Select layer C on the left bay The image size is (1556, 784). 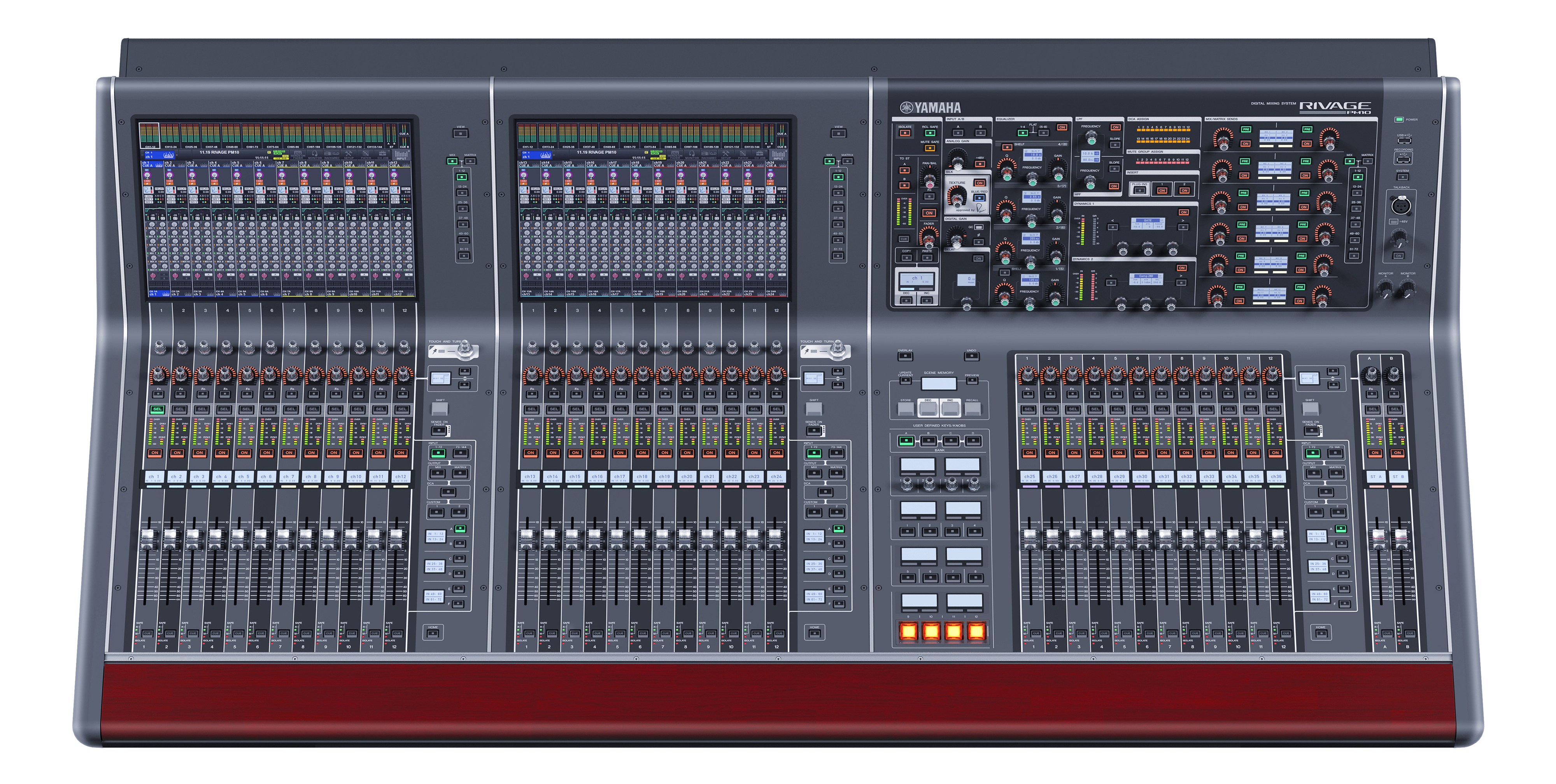click(x=460, y=559)
